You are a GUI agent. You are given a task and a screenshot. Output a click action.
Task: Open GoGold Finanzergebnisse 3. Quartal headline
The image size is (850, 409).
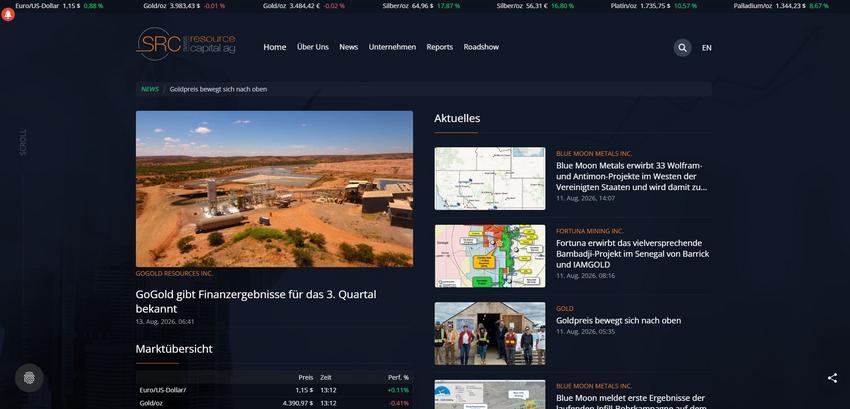point(256,302)
